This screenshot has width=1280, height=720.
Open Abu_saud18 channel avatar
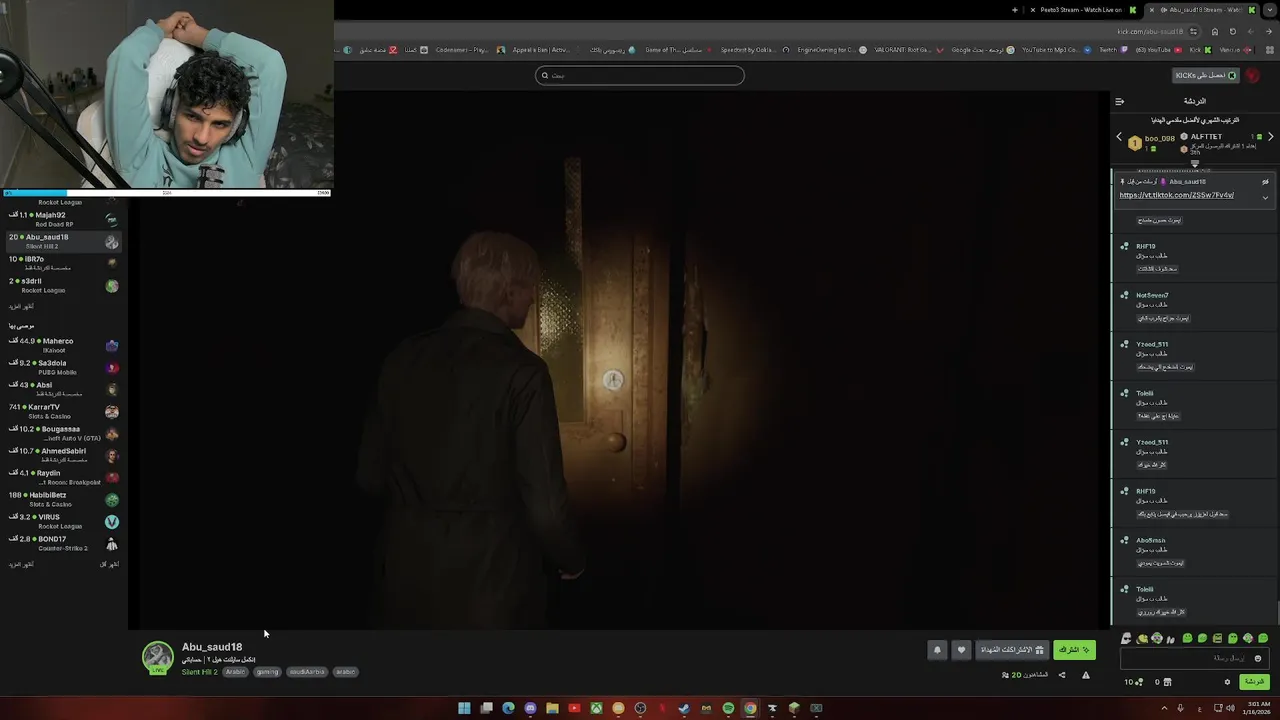[x=157, y=658]
